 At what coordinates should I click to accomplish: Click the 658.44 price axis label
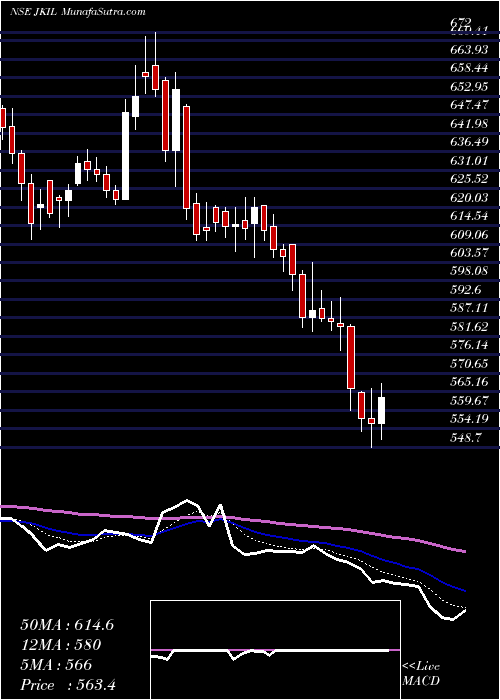pyautogui.click(x=469, y=68)
